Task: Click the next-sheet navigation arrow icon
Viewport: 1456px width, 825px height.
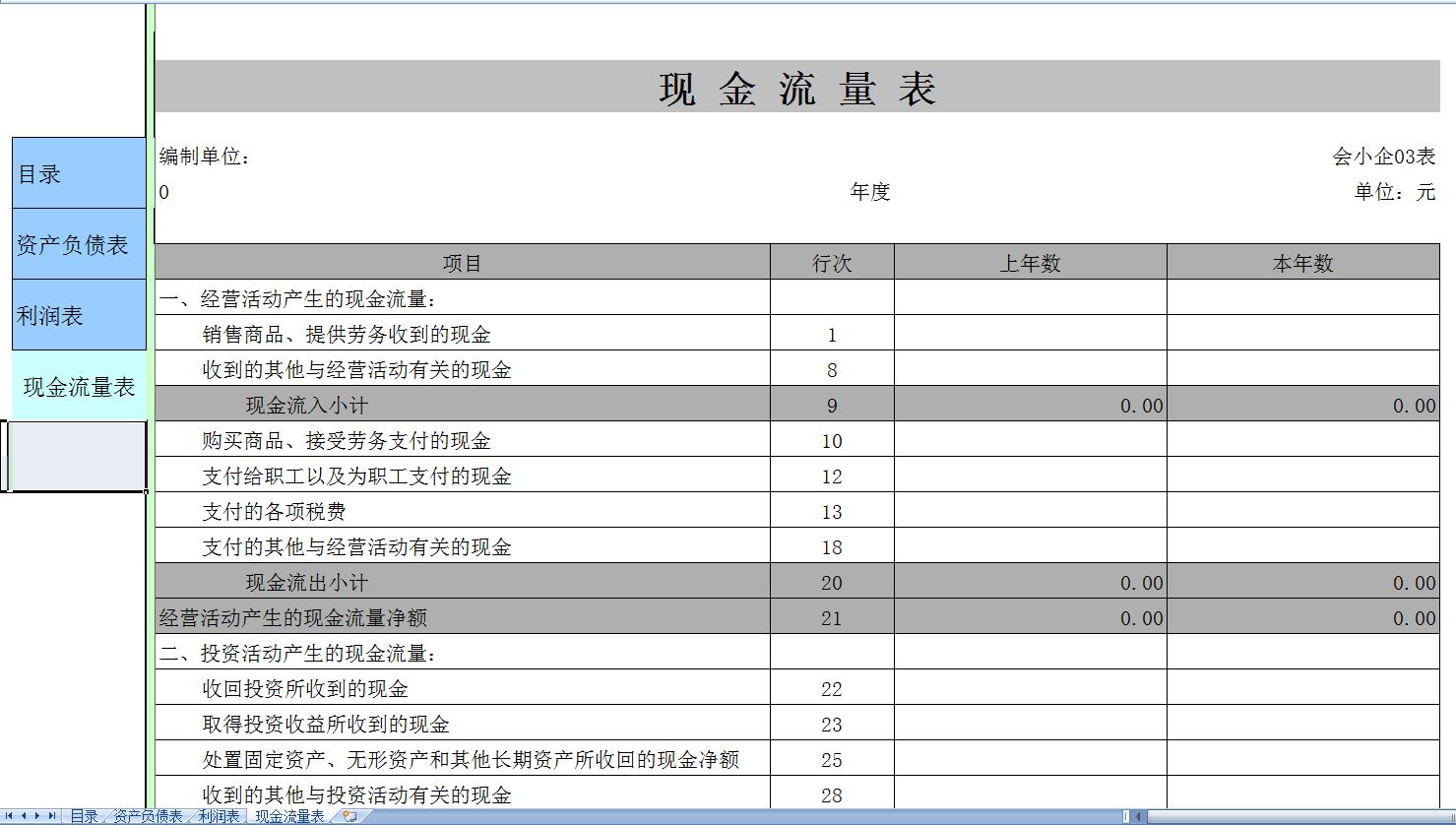Action: (x=36, y=815)
